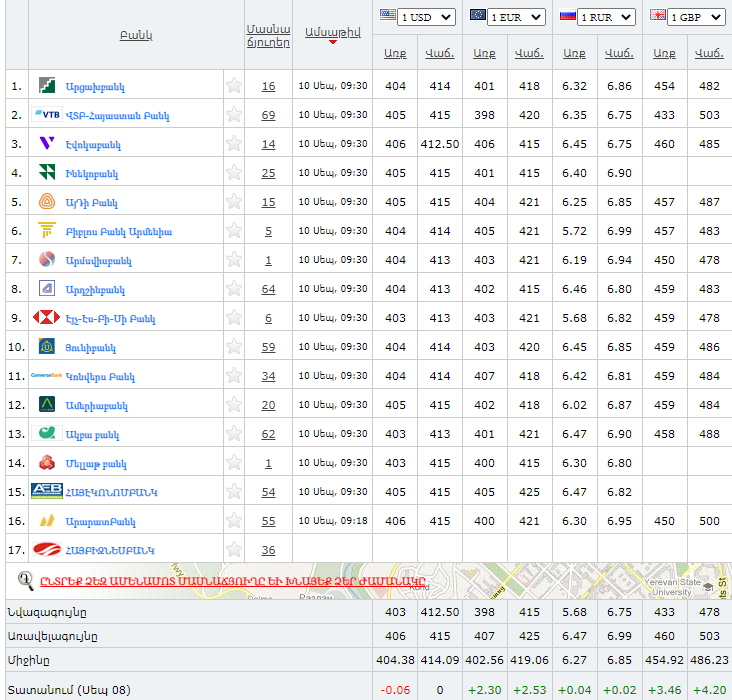Image resolution: width=732 pixels, height=700 pixels.
Task: Sort by Ամսաթիվ date column header
Action: tap(333, 33)
